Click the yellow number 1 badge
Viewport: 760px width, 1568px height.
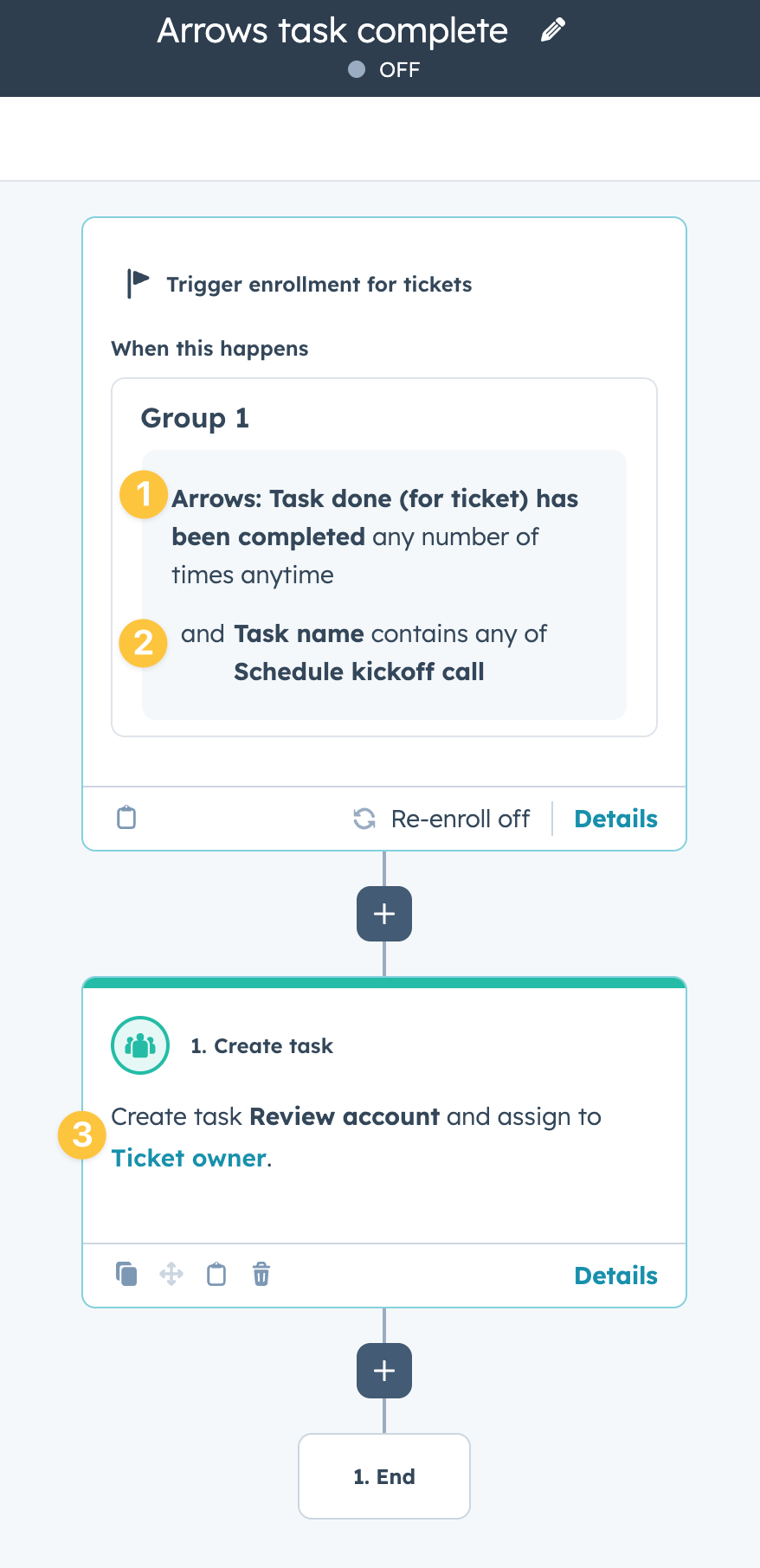pos(144,494)
